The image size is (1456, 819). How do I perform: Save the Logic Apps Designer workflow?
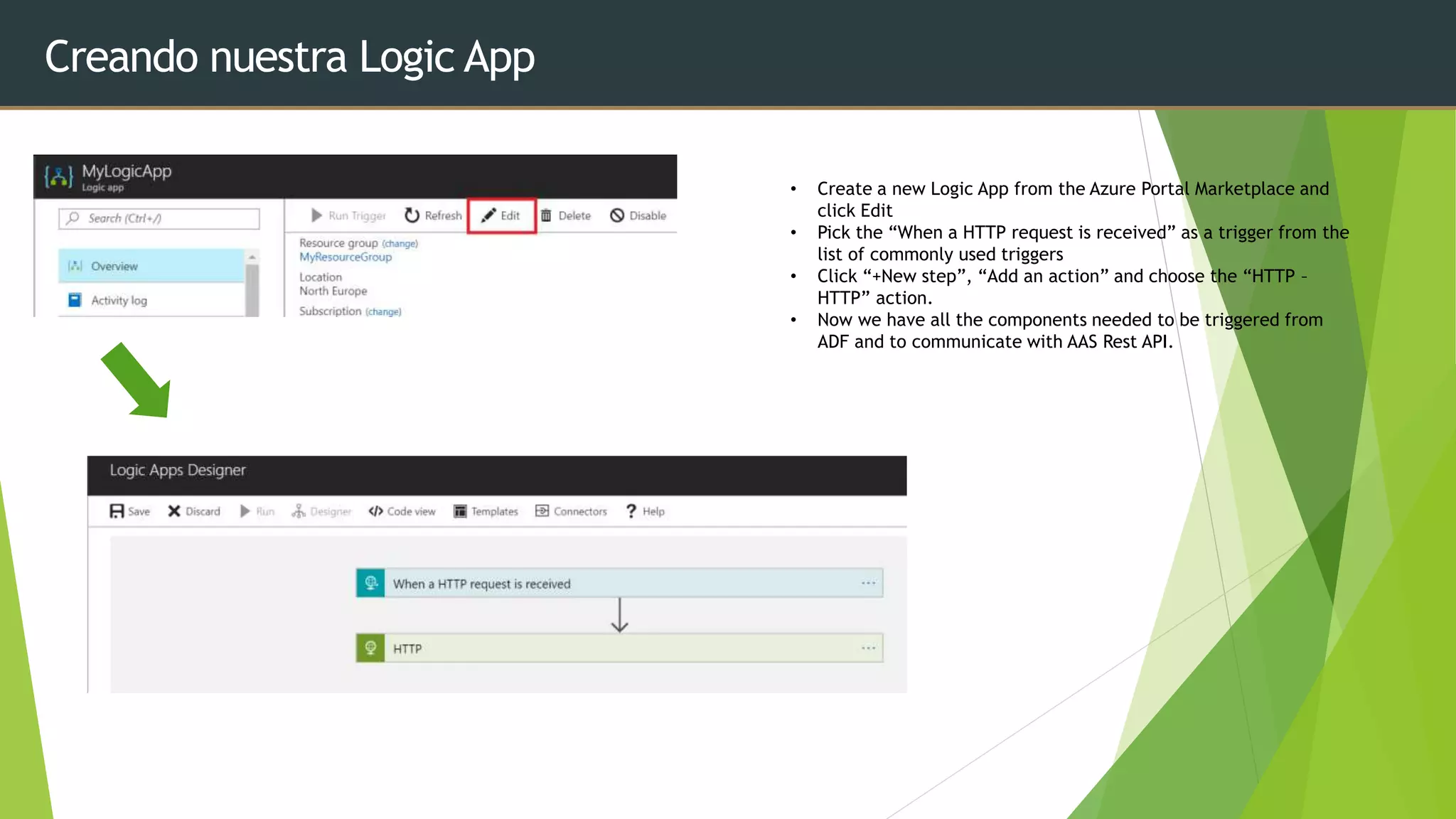tap(129, 511)
